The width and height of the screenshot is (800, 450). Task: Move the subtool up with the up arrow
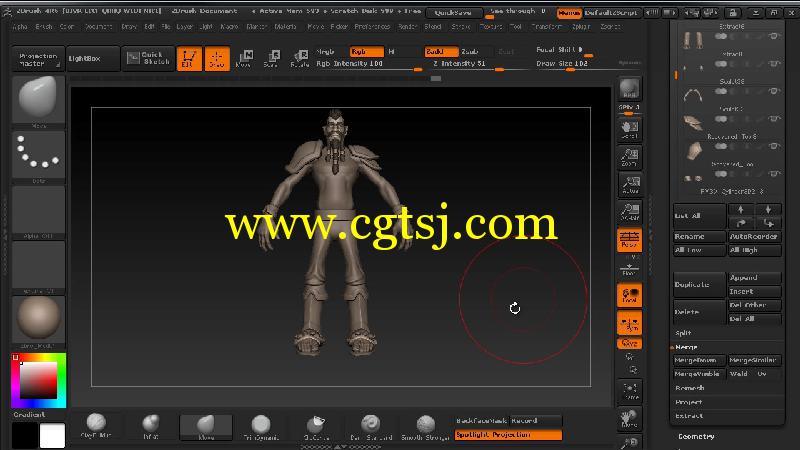[x=740, y=209]
